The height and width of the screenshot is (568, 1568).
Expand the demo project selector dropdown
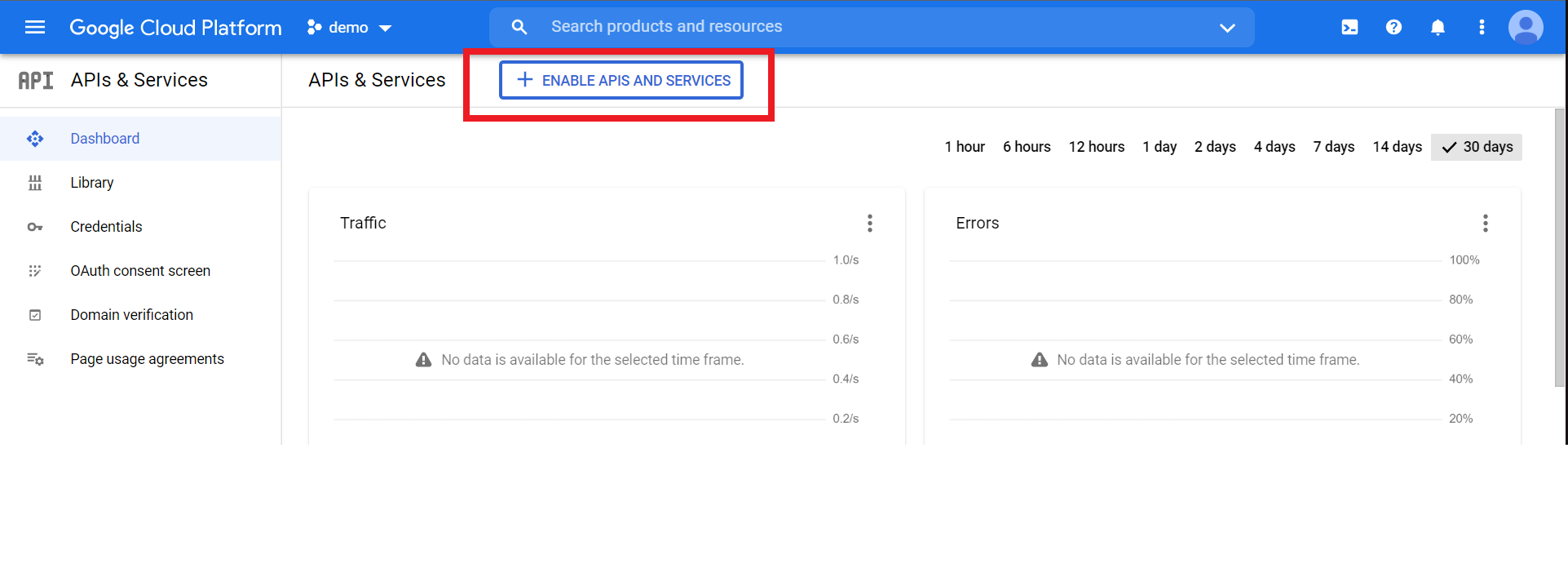350,28
